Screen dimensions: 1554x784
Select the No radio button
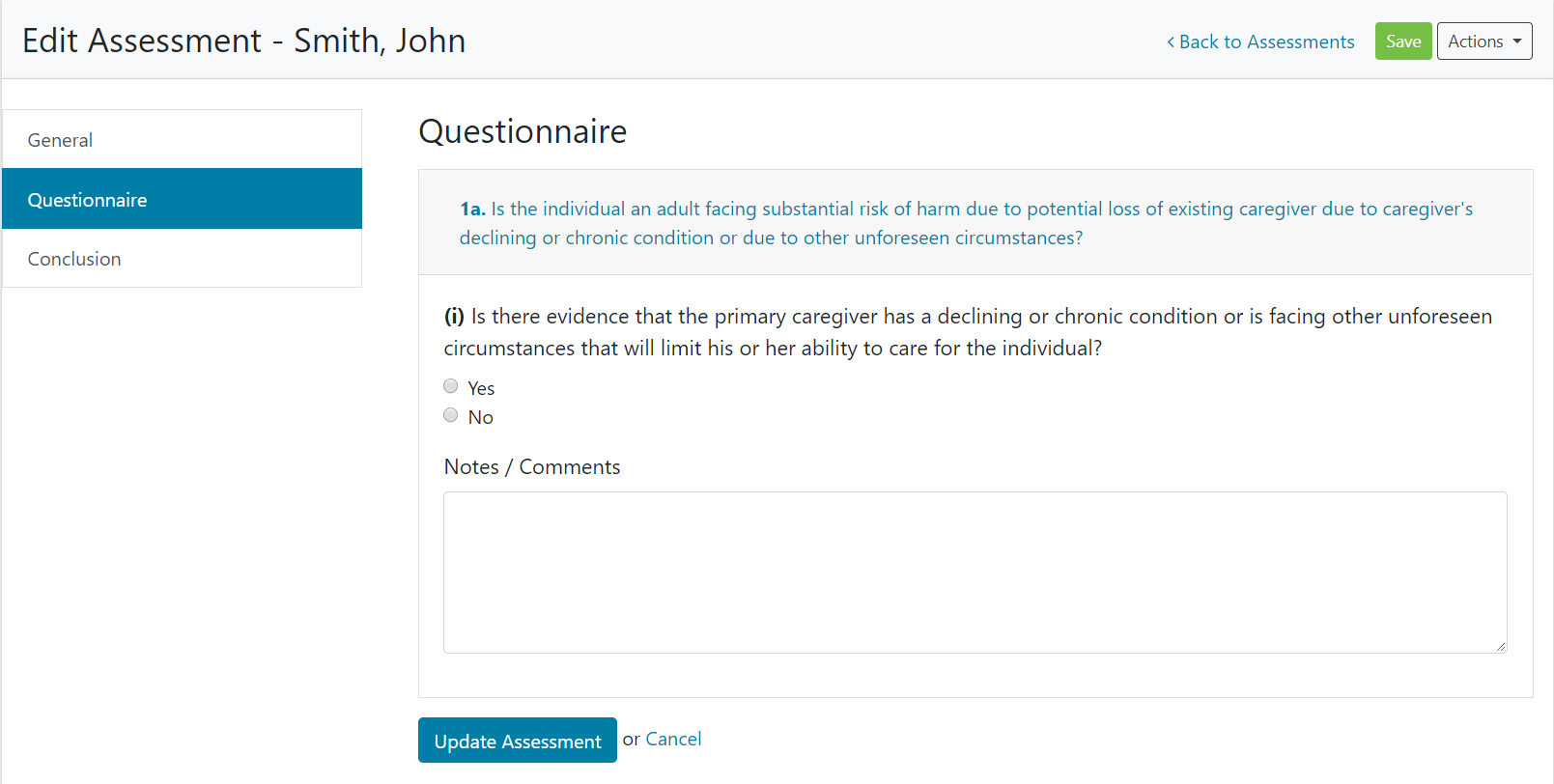click(x=451, y=415)
